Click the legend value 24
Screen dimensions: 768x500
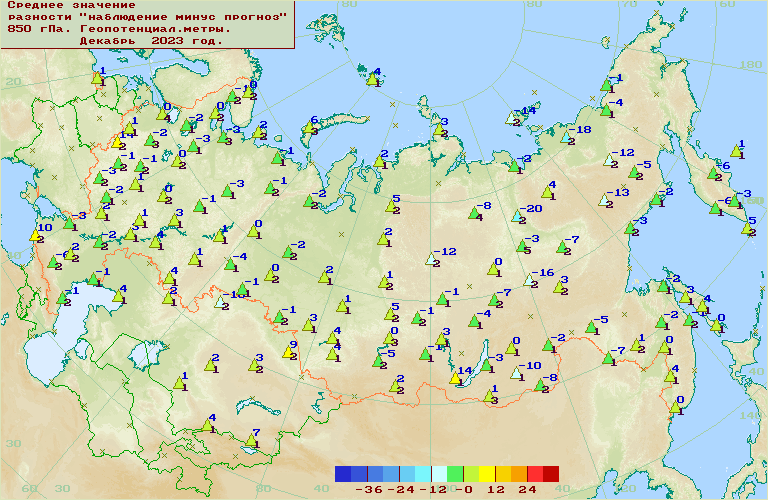pos(527,490)
